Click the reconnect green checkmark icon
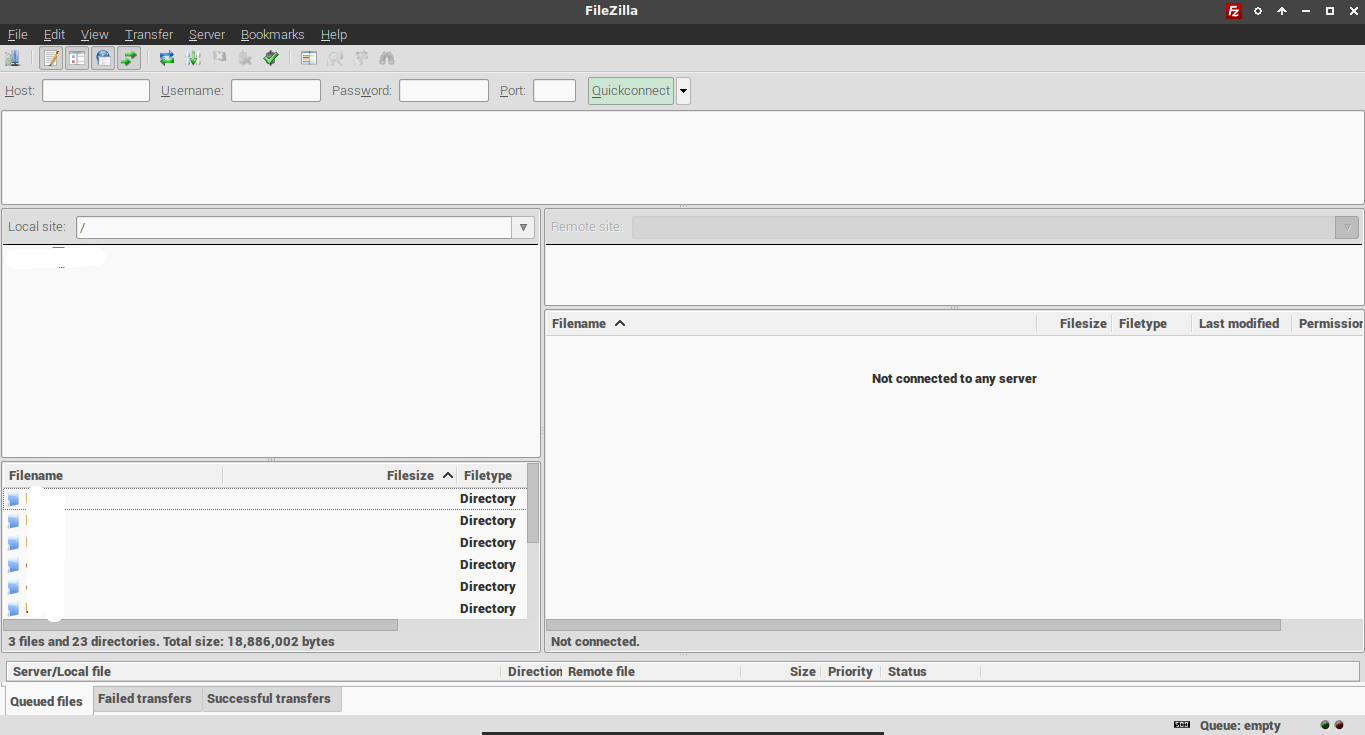 (271, 59)
